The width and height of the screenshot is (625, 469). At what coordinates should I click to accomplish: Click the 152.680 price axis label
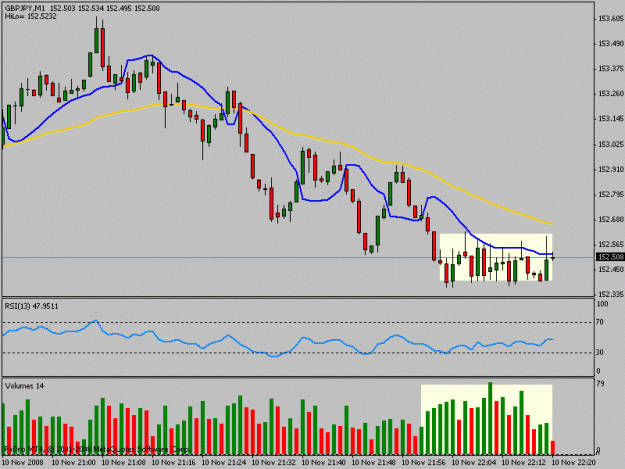click(x=611, y=220)
